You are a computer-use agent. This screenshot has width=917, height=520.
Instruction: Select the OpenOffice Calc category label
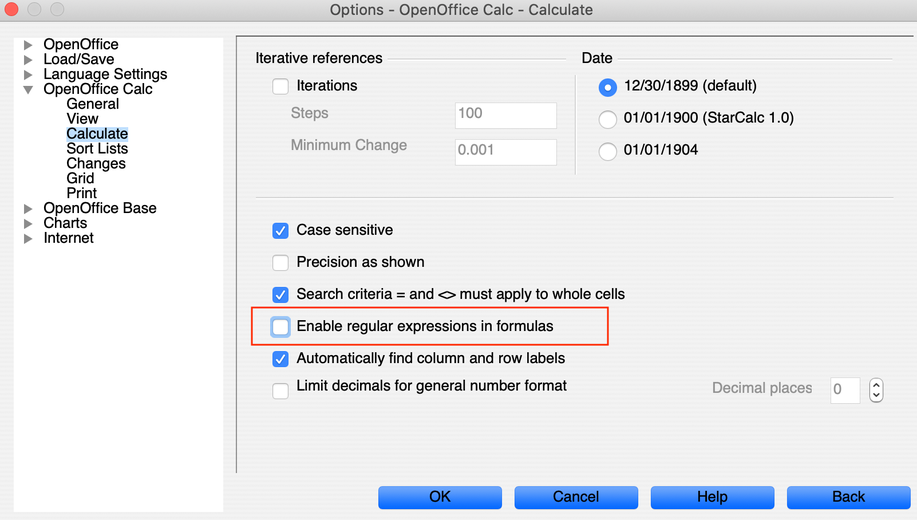(98, 89)
